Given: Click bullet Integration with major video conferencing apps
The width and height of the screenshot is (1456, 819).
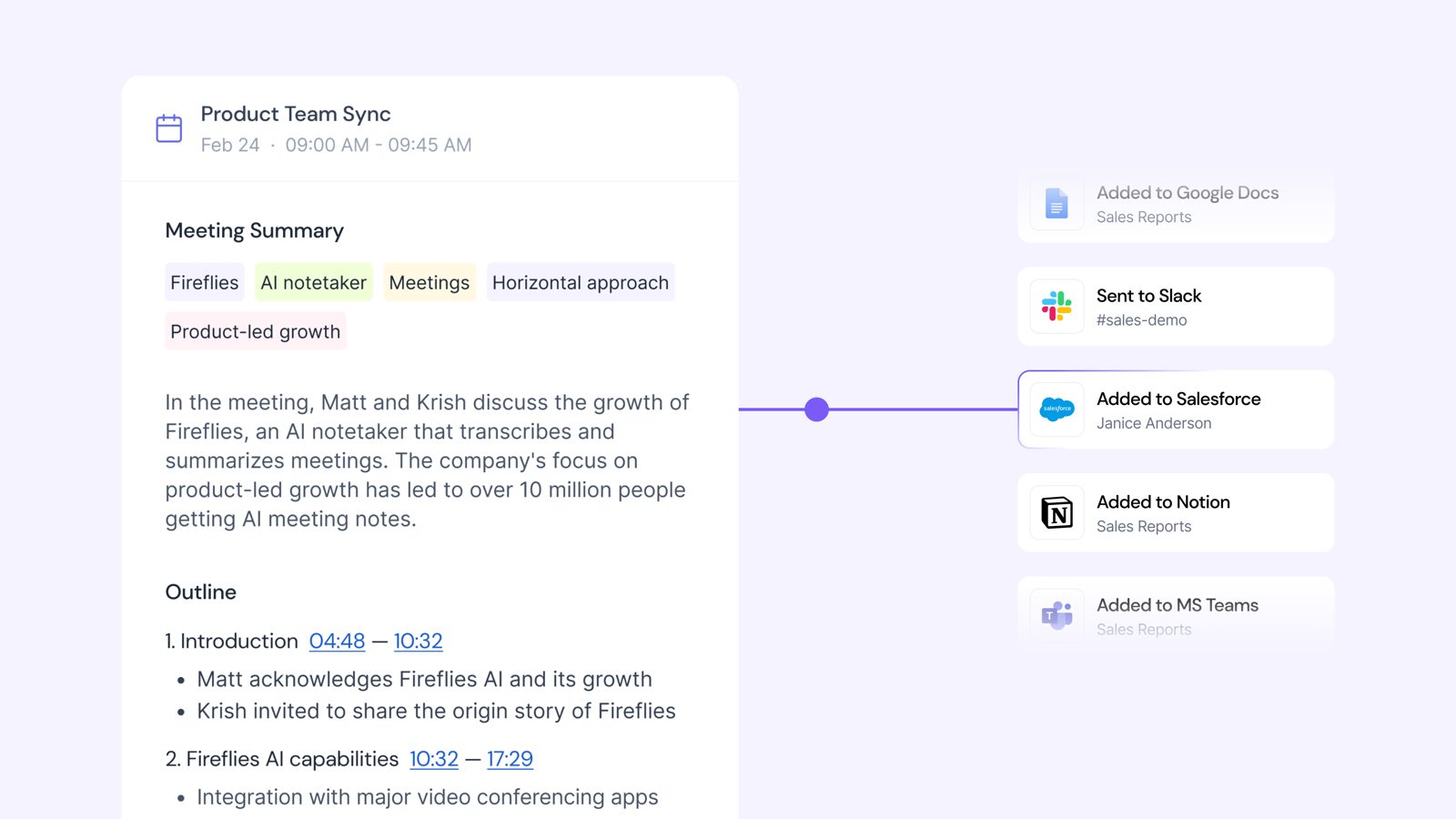Looking at the screenshot, I should point(428,797).
